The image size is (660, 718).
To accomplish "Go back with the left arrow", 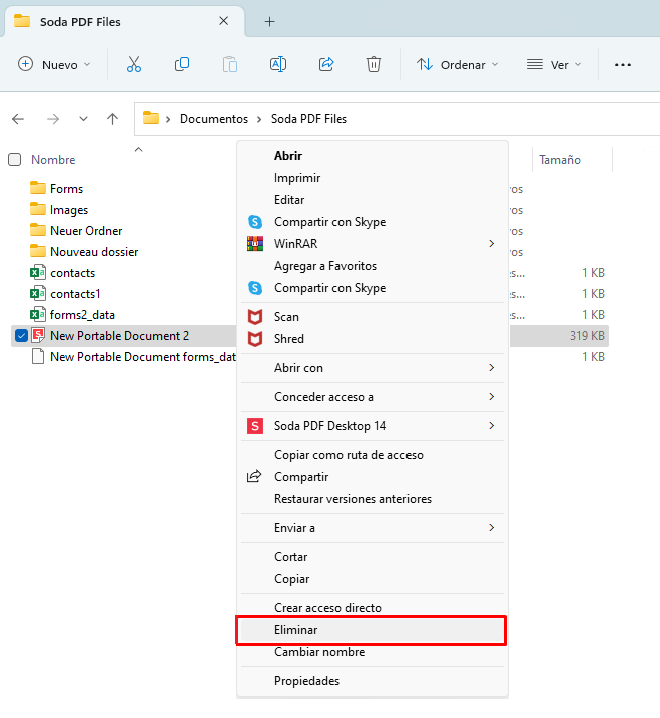I will pyautogui.click(x=18, y=119).
